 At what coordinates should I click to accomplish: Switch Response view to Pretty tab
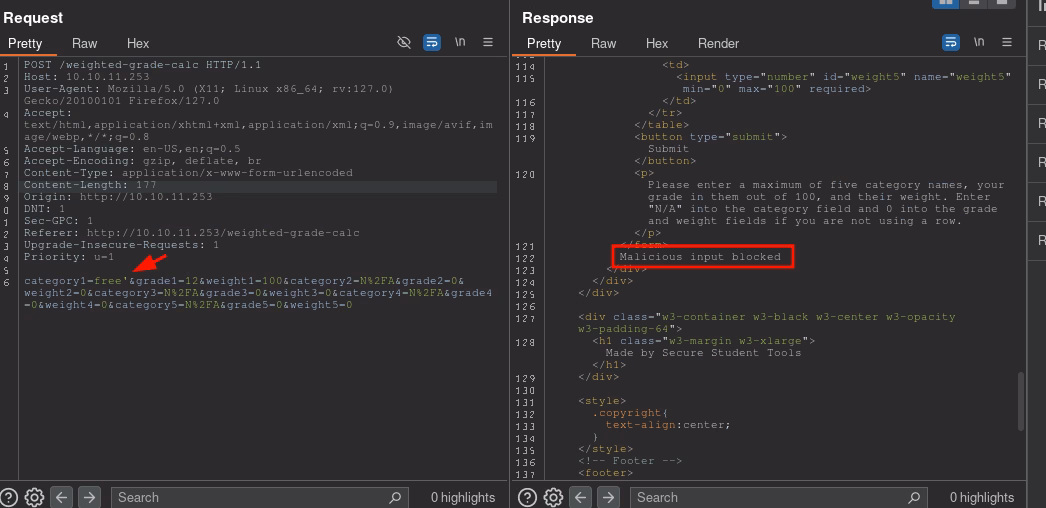[x=544, y=43]
